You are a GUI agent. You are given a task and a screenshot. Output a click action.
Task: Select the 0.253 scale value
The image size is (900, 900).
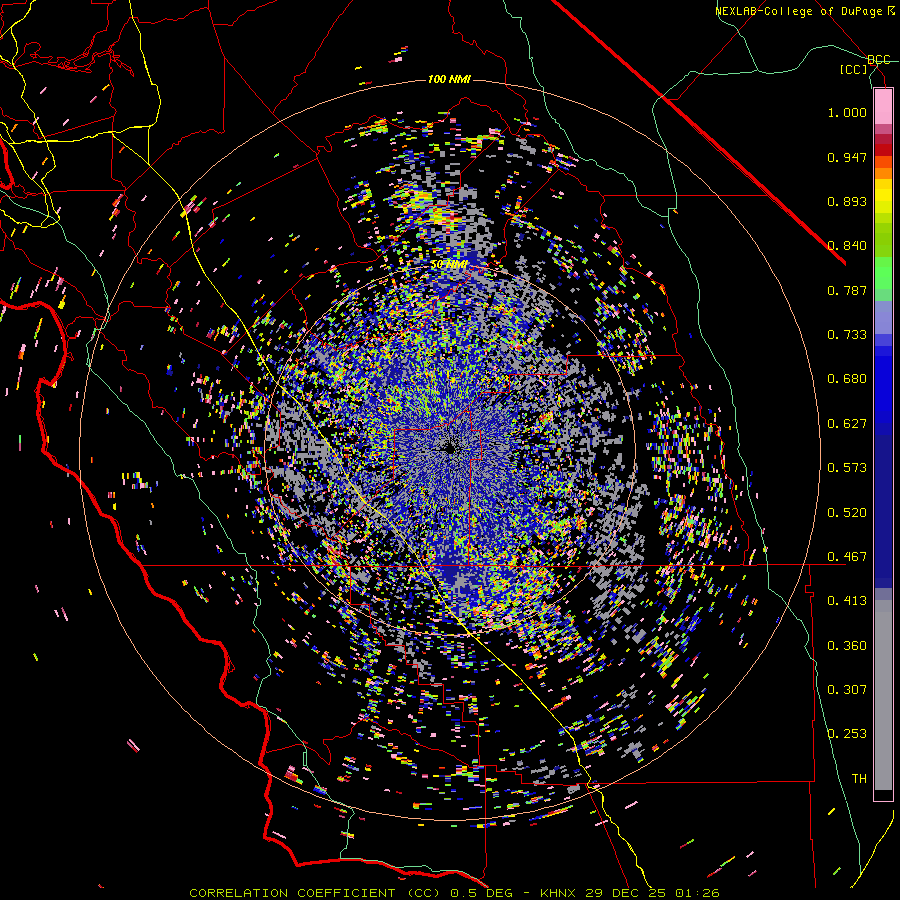[847, 734]
